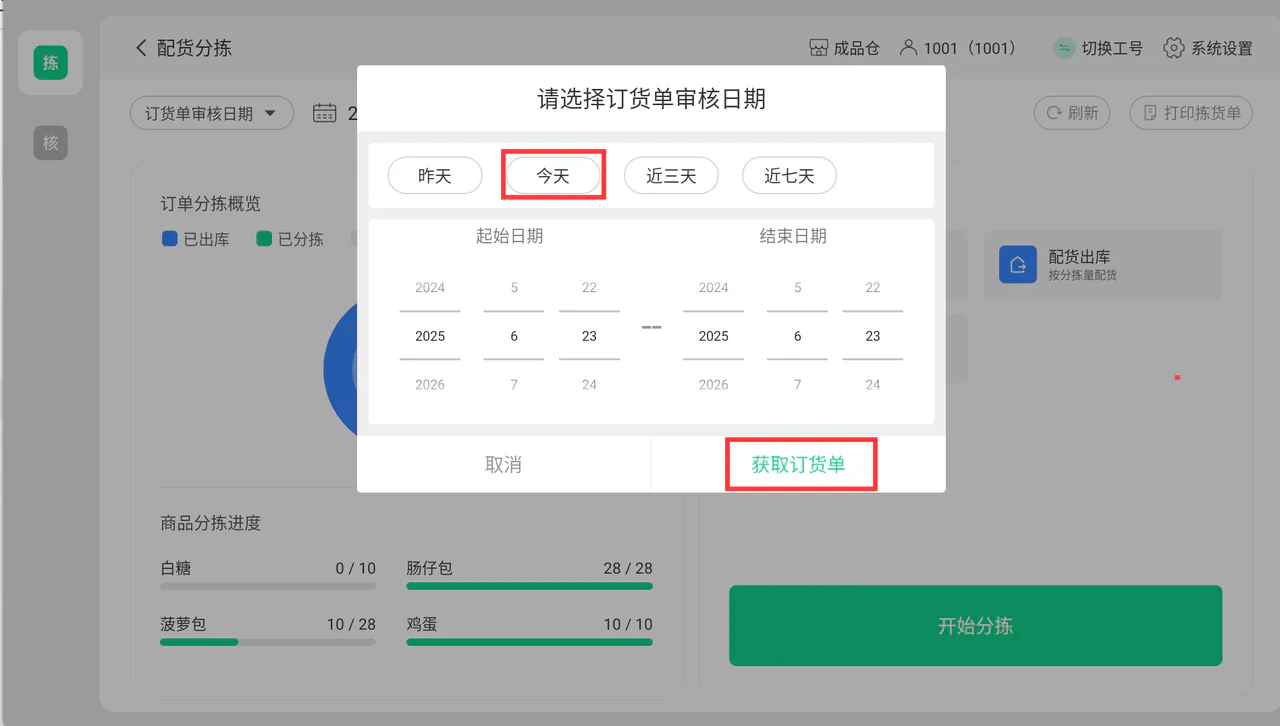Click the 配货出库 card

pos(1103,264)
